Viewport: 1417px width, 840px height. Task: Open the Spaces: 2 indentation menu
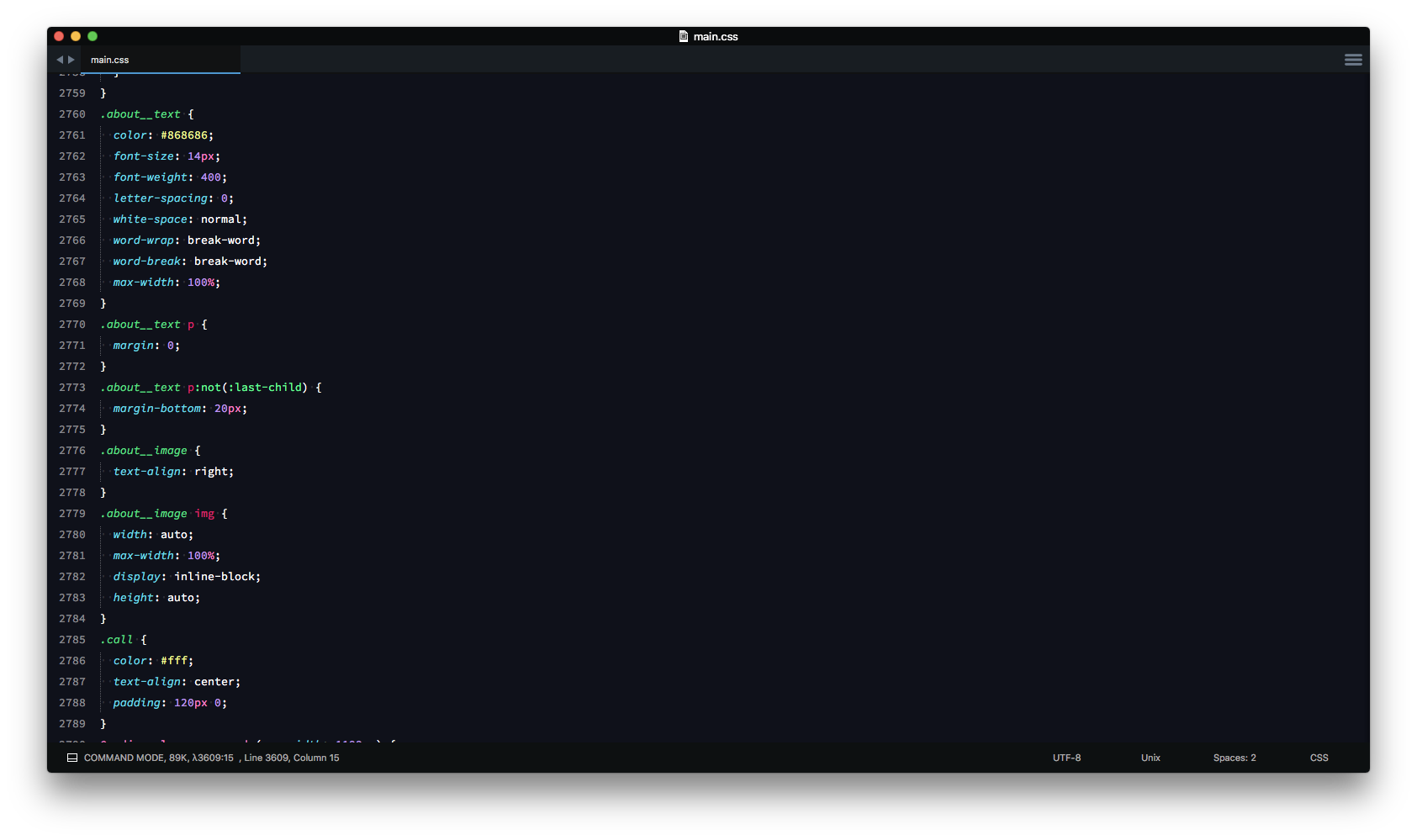point(1235,758)
